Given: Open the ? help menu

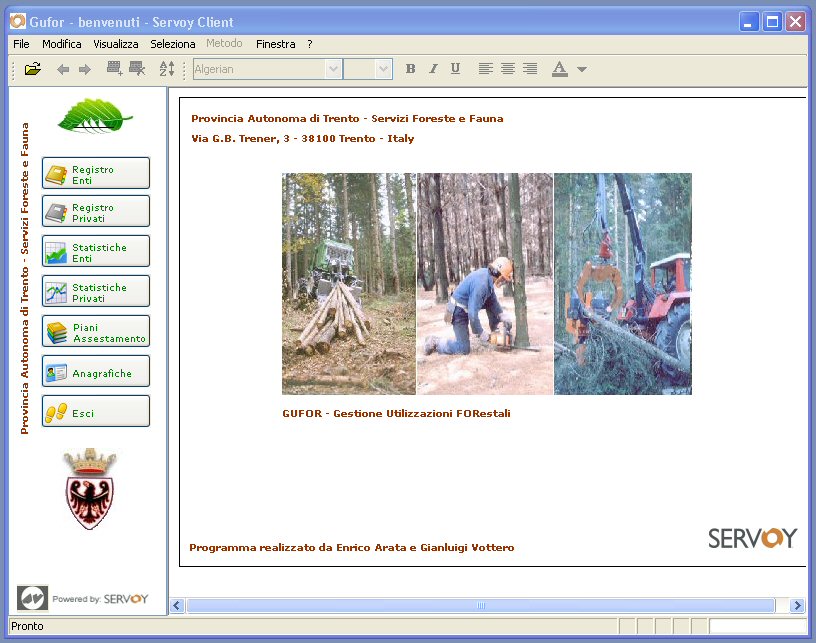Looking at the screenshot, I should (310, 44).
